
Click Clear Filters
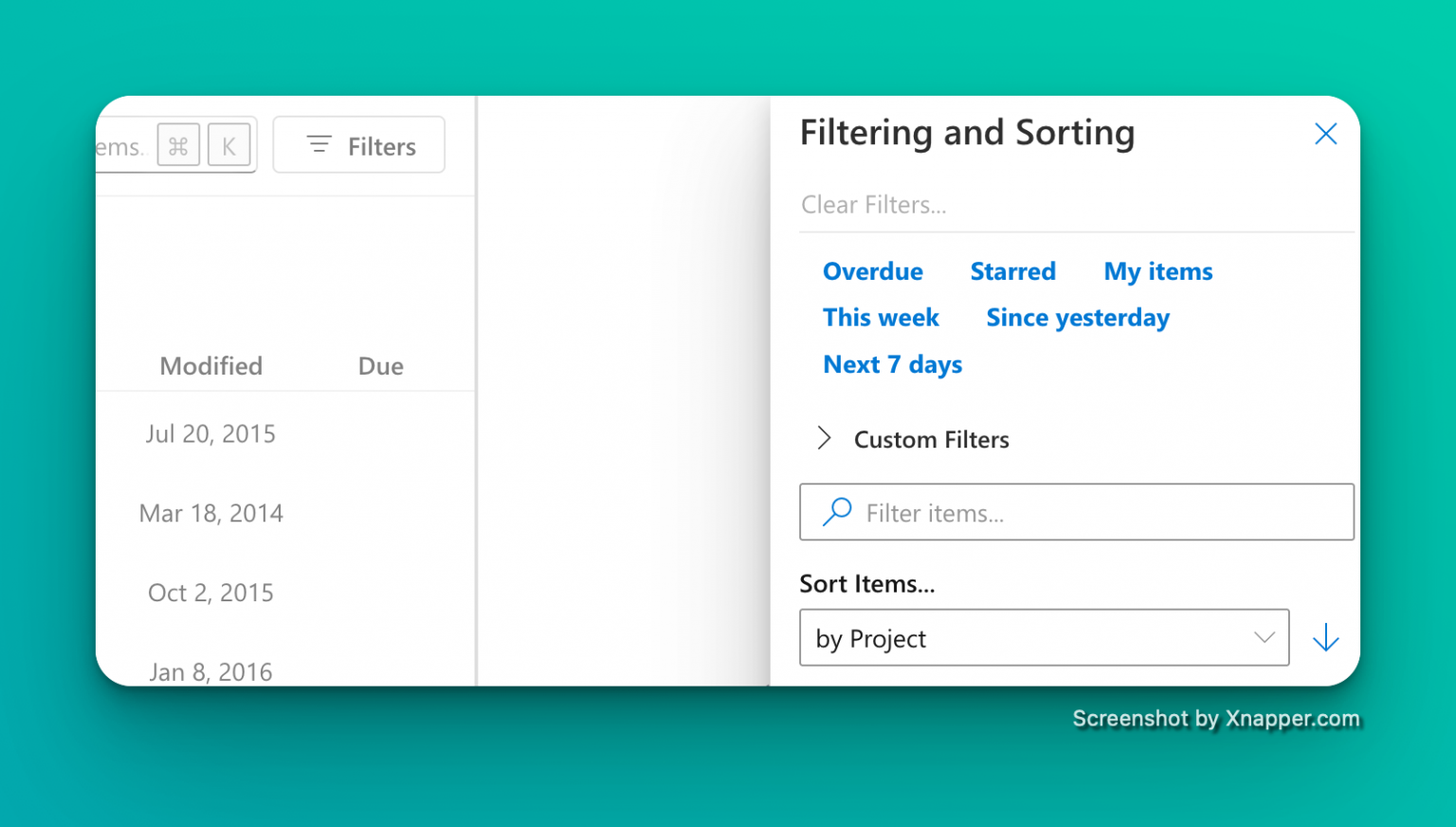[873, 205]
